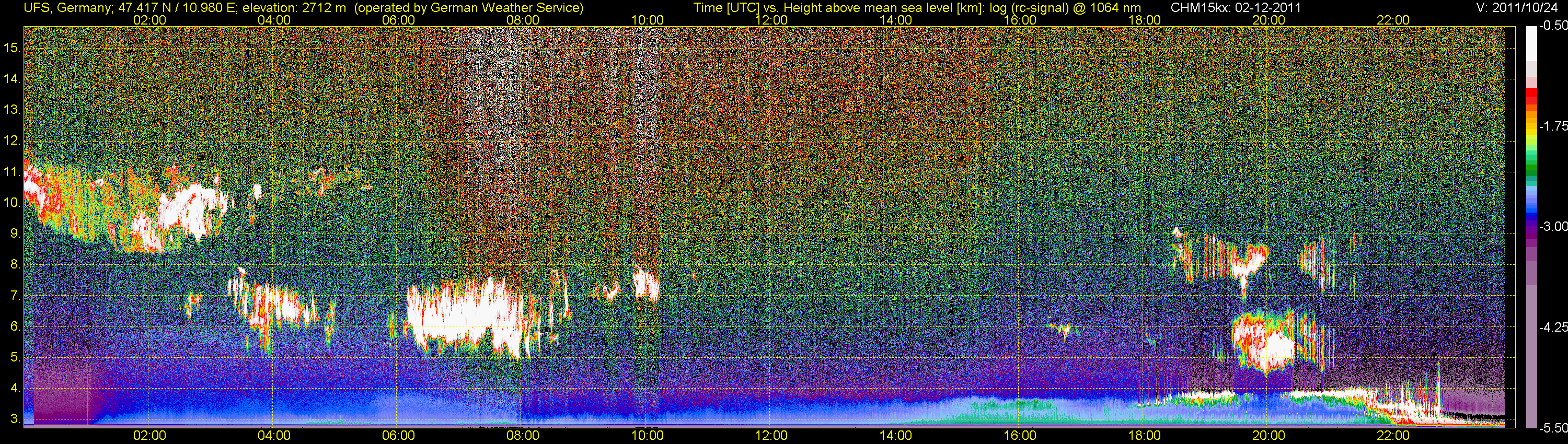The height and width of the screenshot is (444, 1568).
Task: Click the -0.50 value on the colorbar
Action: pyautogui.click(x=1553, y=26)
